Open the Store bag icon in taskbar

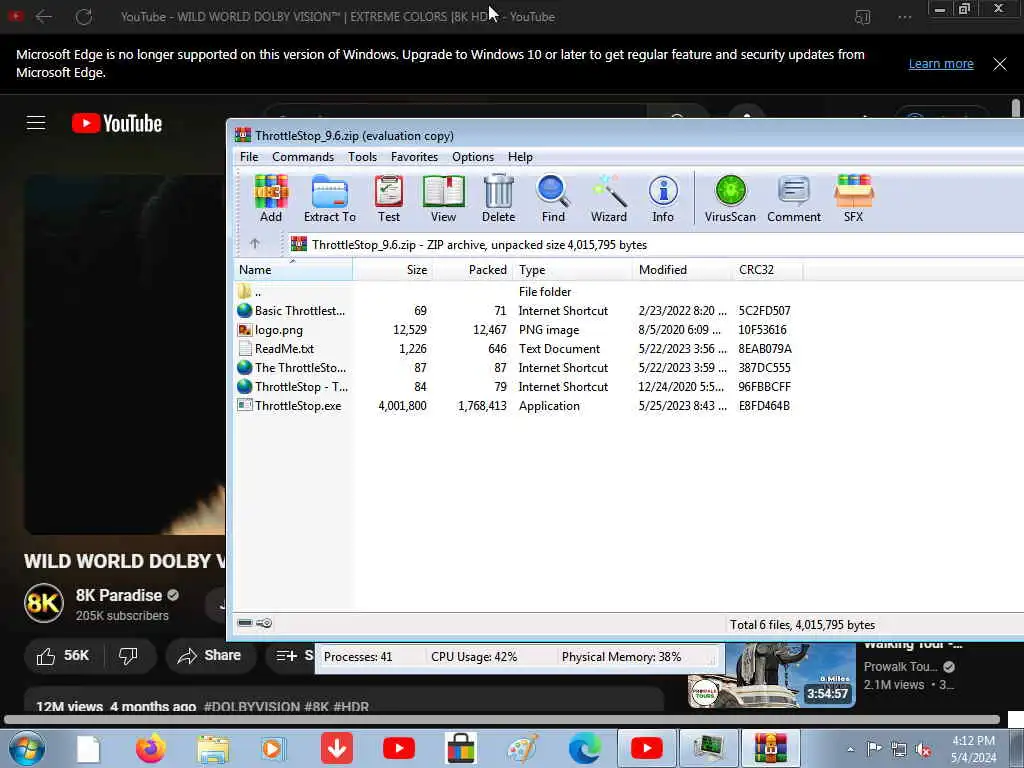(x=461, y=748)
